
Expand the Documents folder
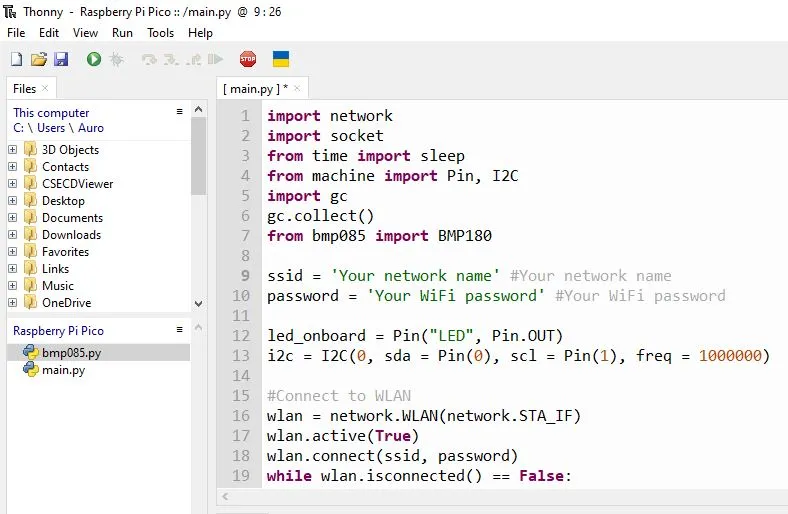pyautogui.click(x=13, y=218)
